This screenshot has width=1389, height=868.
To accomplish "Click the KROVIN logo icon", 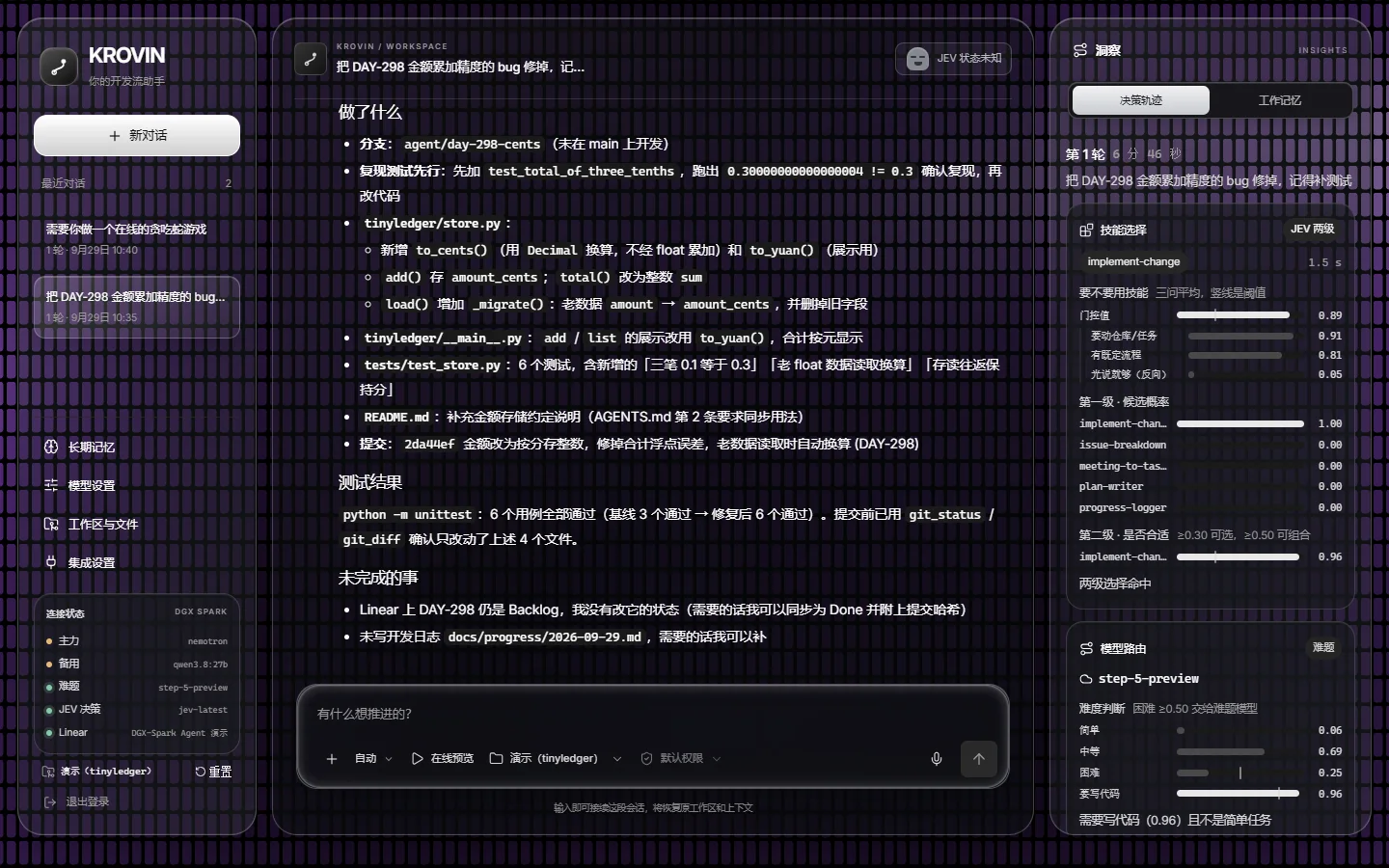I will click(x=59, y=67).
